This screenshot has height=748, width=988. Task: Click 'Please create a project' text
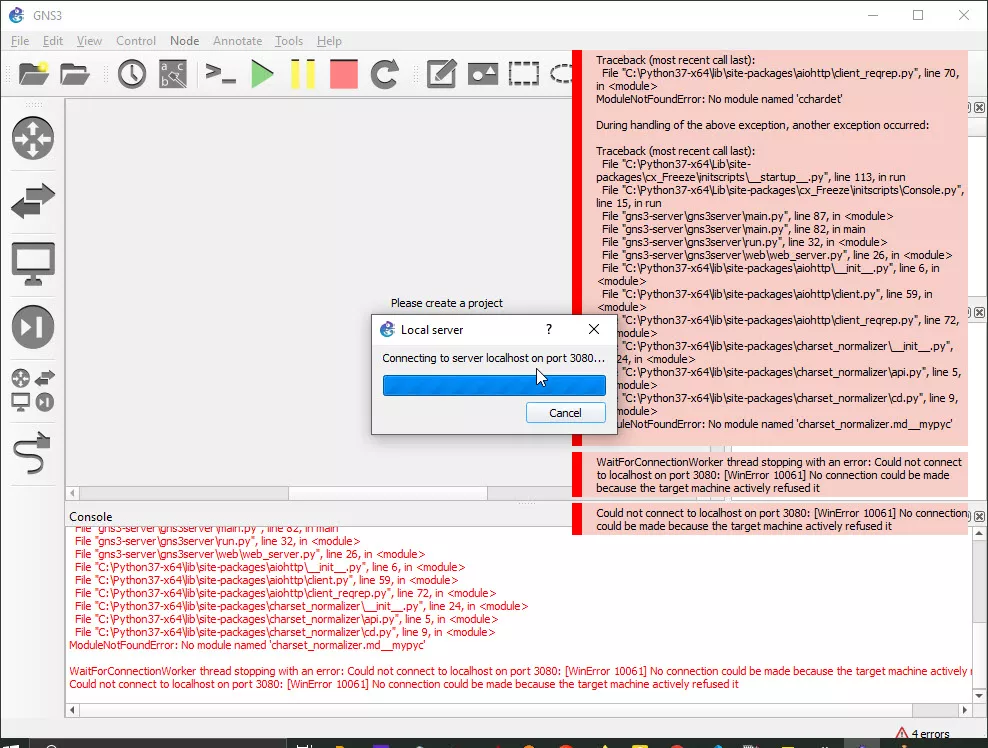(447, 303)
